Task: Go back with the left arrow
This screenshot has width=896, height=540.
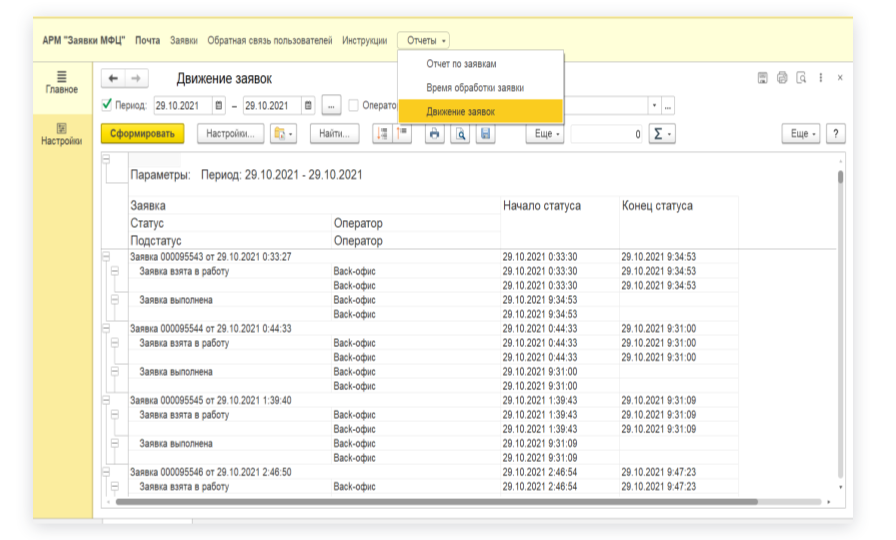Action: click(113, 79)
